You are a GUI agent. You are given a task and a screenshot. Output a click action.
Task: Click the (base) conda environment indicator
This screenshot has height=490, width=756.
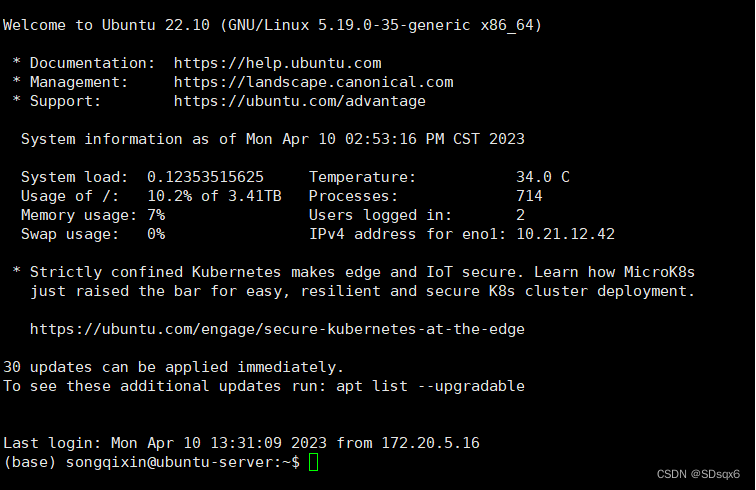click(30, 462)
